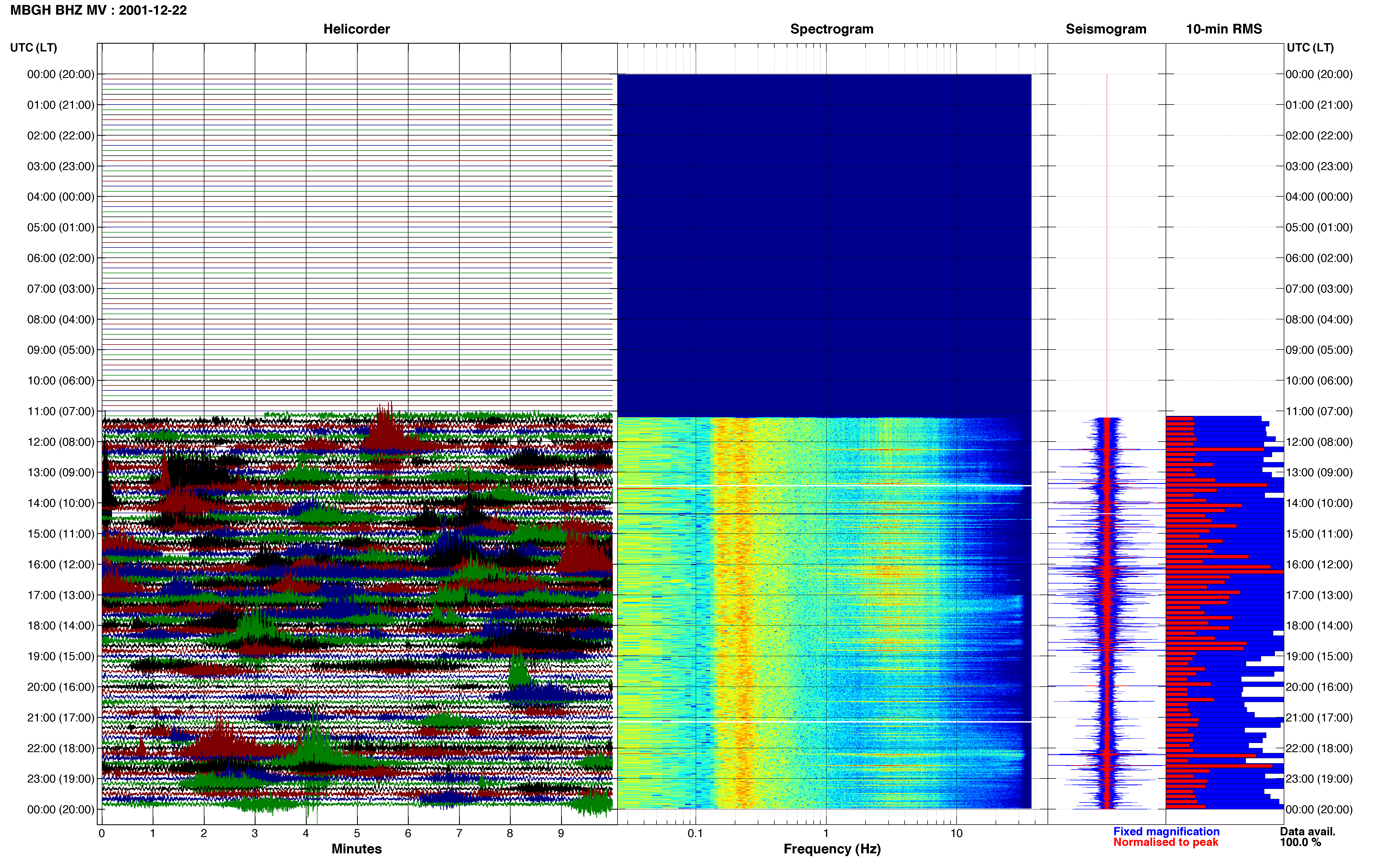Click right-side time label '20:00 (16:00)'

pos(1319,687)
